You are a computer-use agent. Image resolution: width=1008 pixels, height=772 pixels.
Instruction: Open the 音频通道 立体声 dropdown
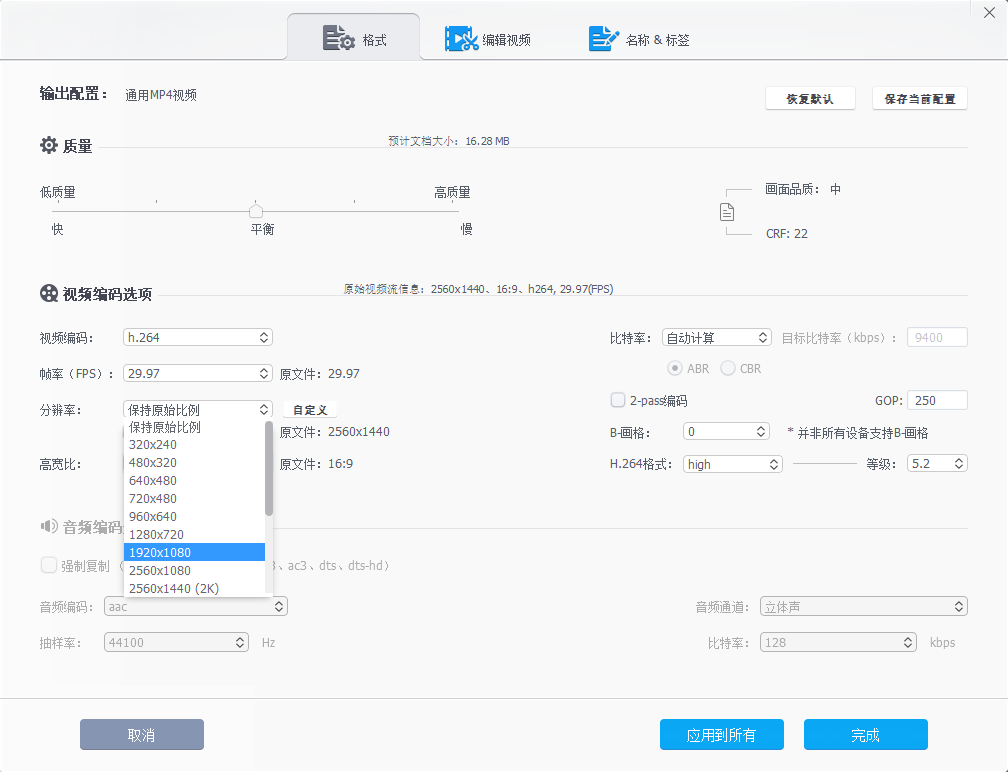863,606
